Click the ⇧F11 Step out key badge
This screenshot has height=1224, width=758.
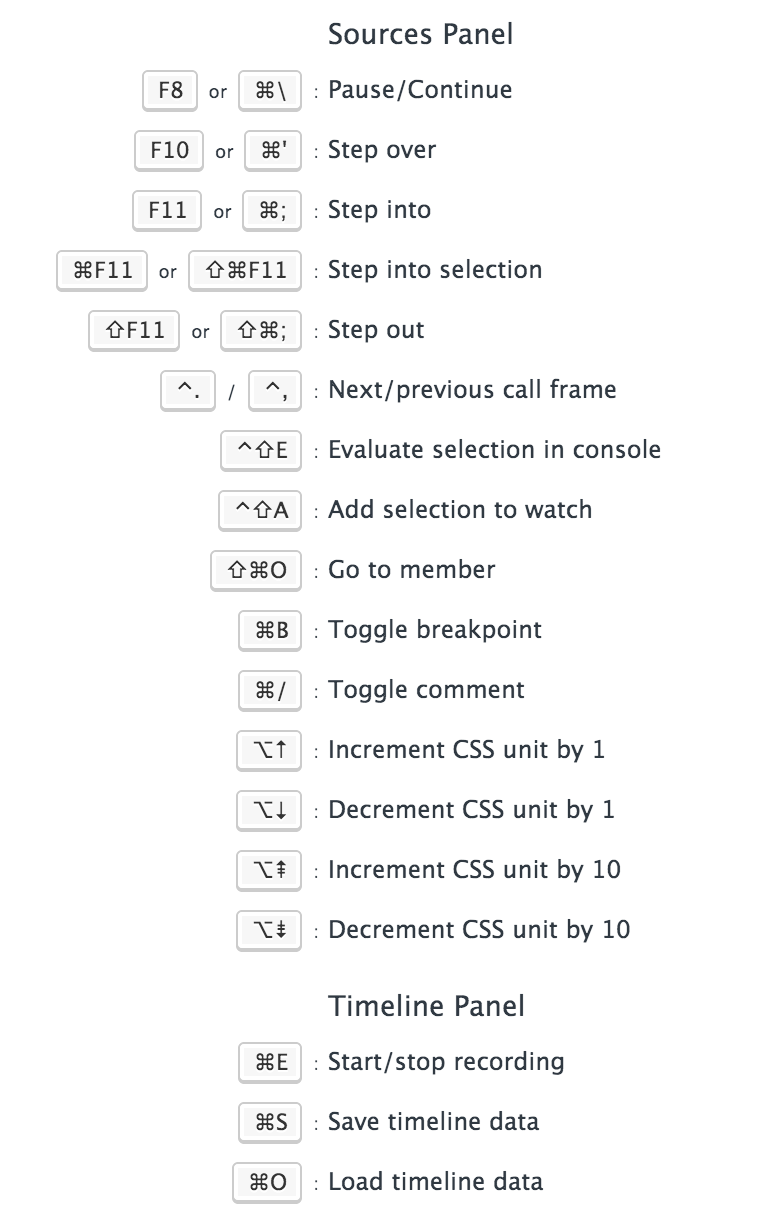[x=134, y=330]
